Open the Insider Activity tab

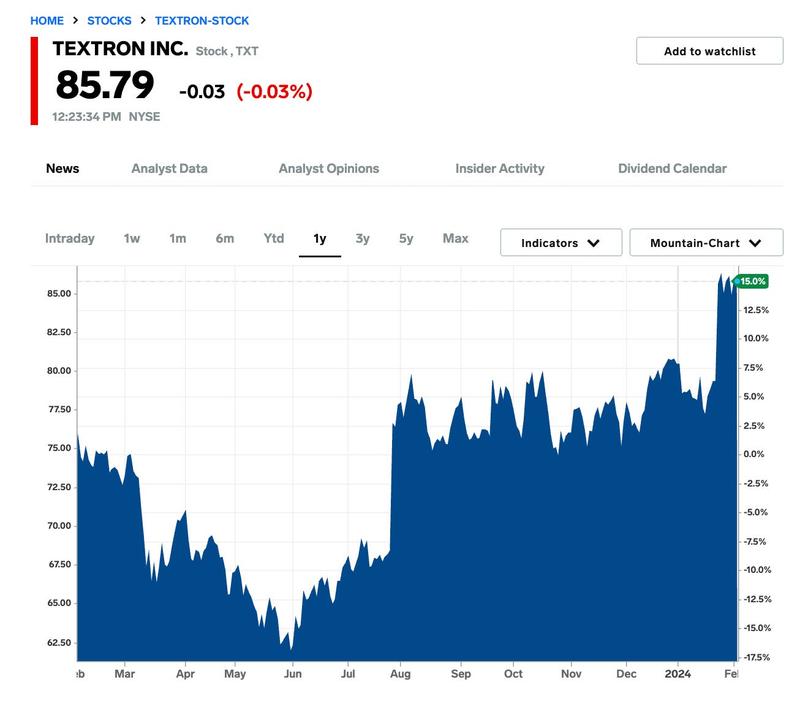499,168
